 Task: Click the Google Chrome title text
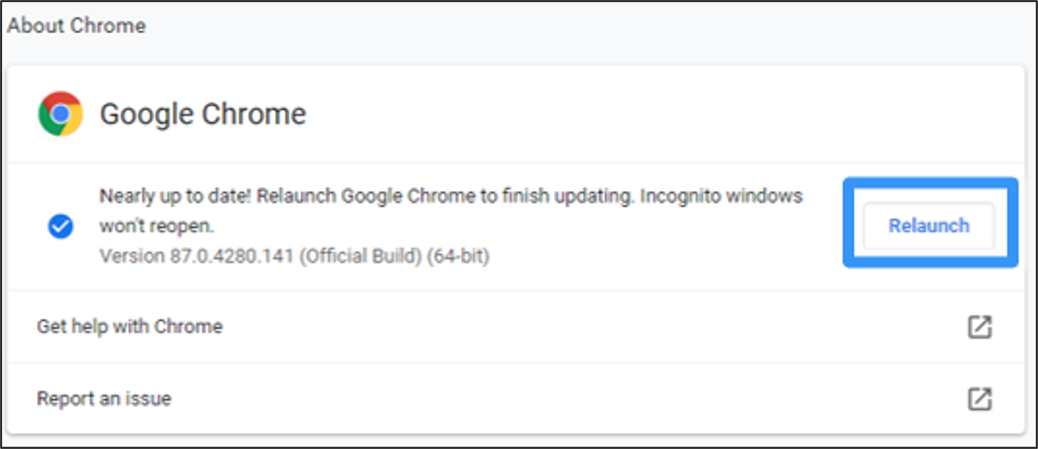pos(202,114)
